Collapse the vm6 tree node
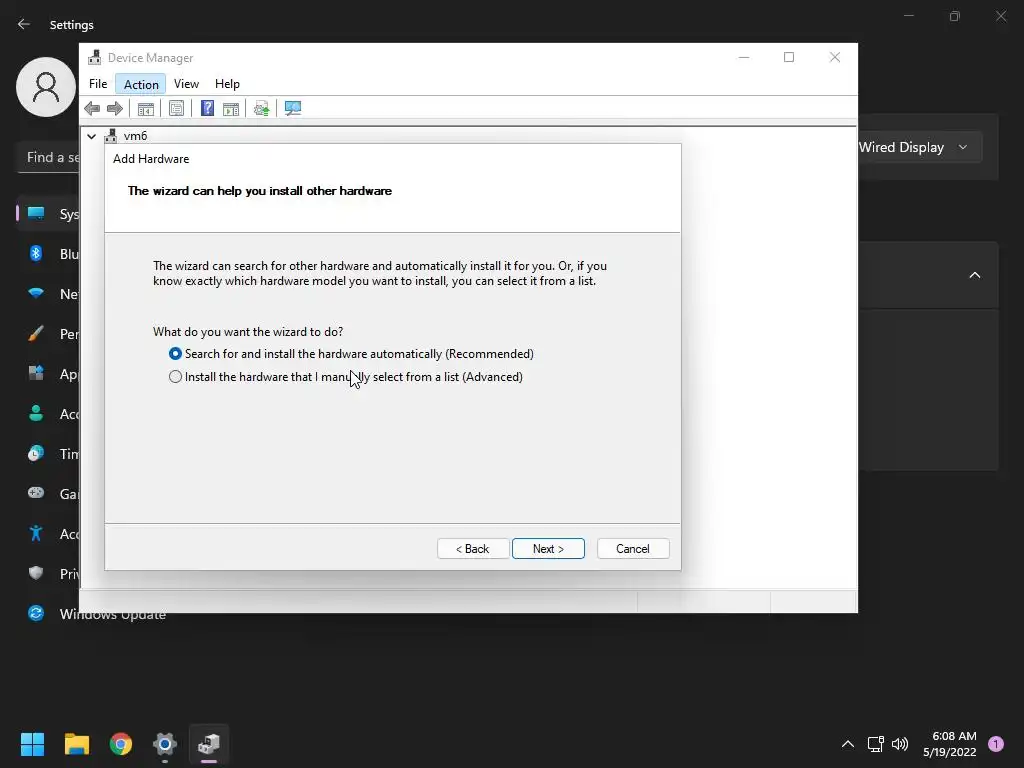 coord(91,136)
